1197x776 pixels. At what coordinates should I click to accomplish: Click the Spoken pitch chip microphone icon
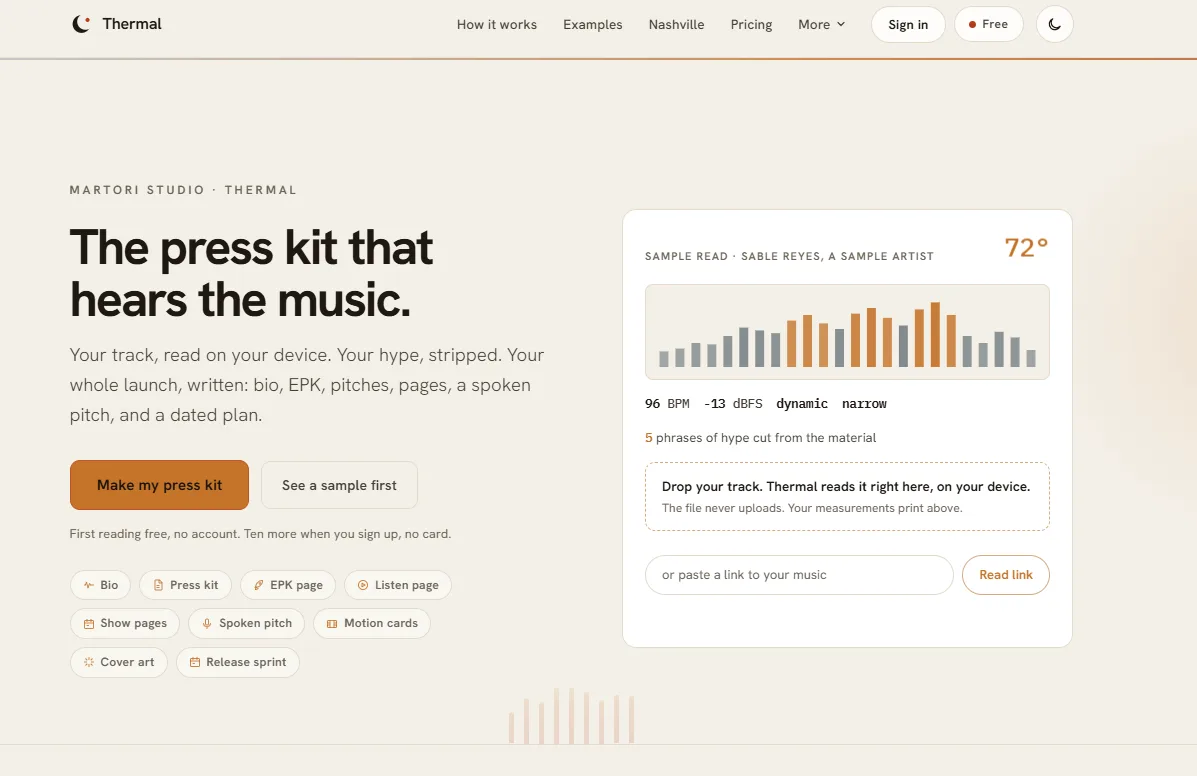pyautogui.click(x=207, y=623)
